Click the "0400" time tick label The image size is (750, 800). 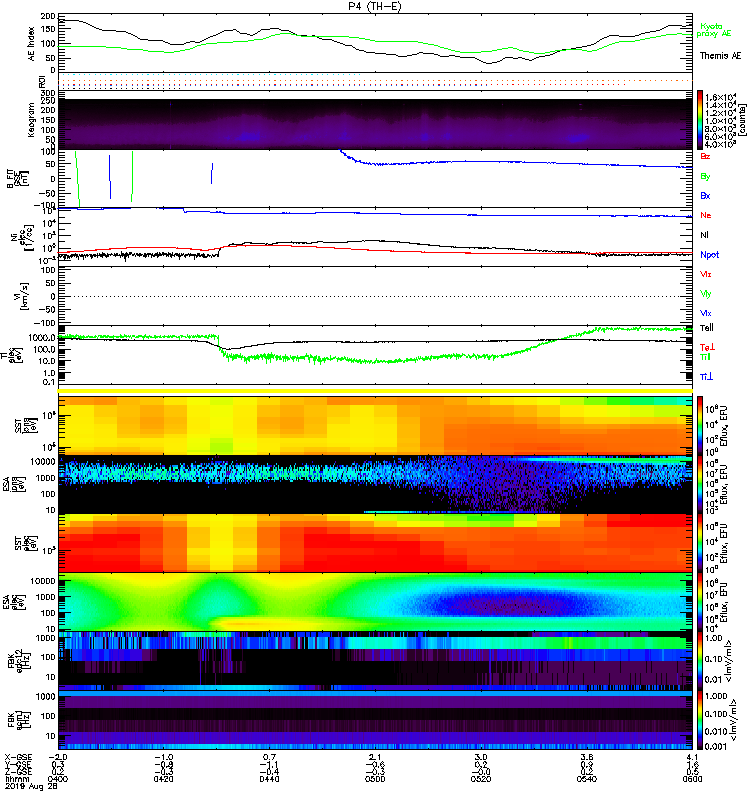point(57,779)
